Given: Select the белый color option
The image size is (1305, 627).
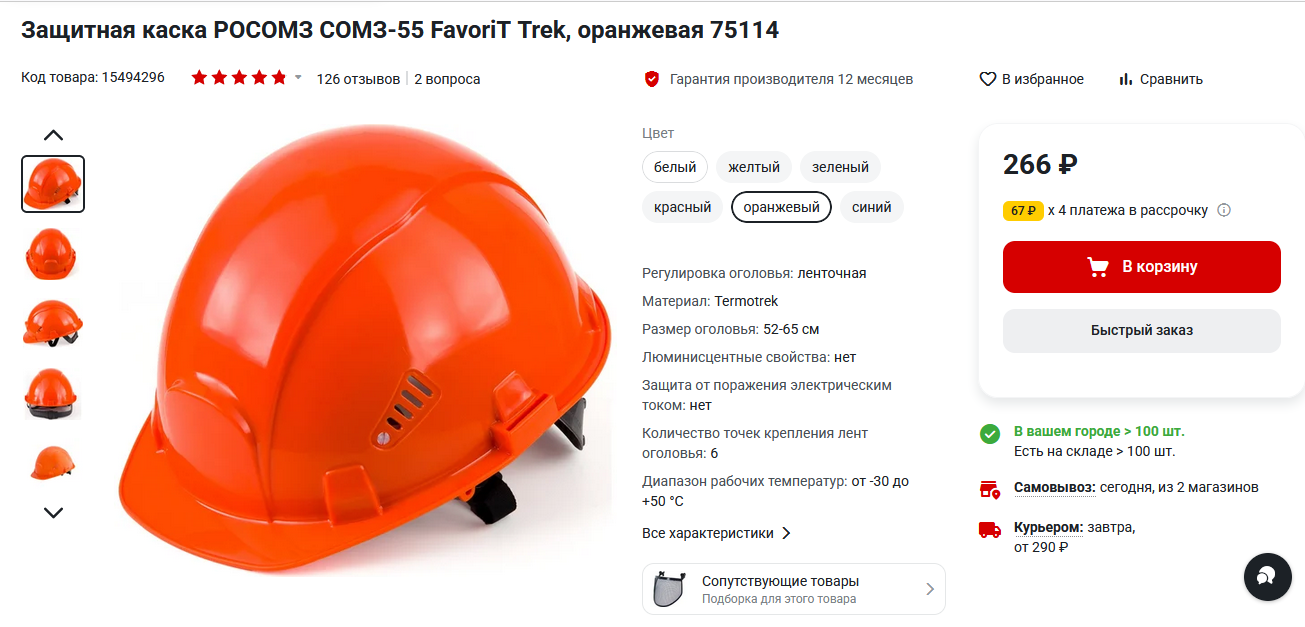Looking at the screenshot, I should point(675,167).
